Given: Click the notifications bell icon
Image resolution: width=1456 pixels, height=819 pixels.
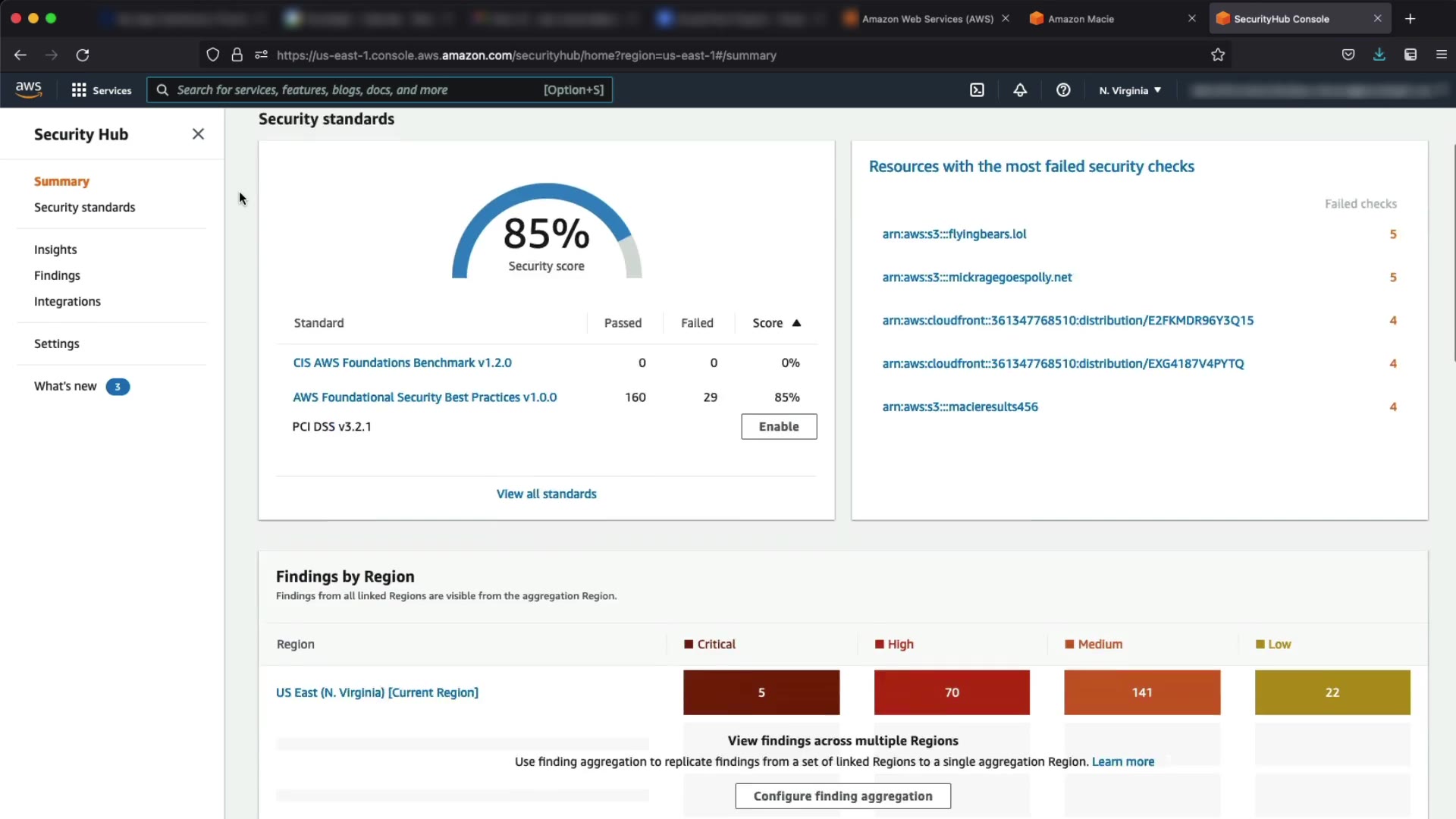Looking at the screenshot, I should pos(1020,90).
